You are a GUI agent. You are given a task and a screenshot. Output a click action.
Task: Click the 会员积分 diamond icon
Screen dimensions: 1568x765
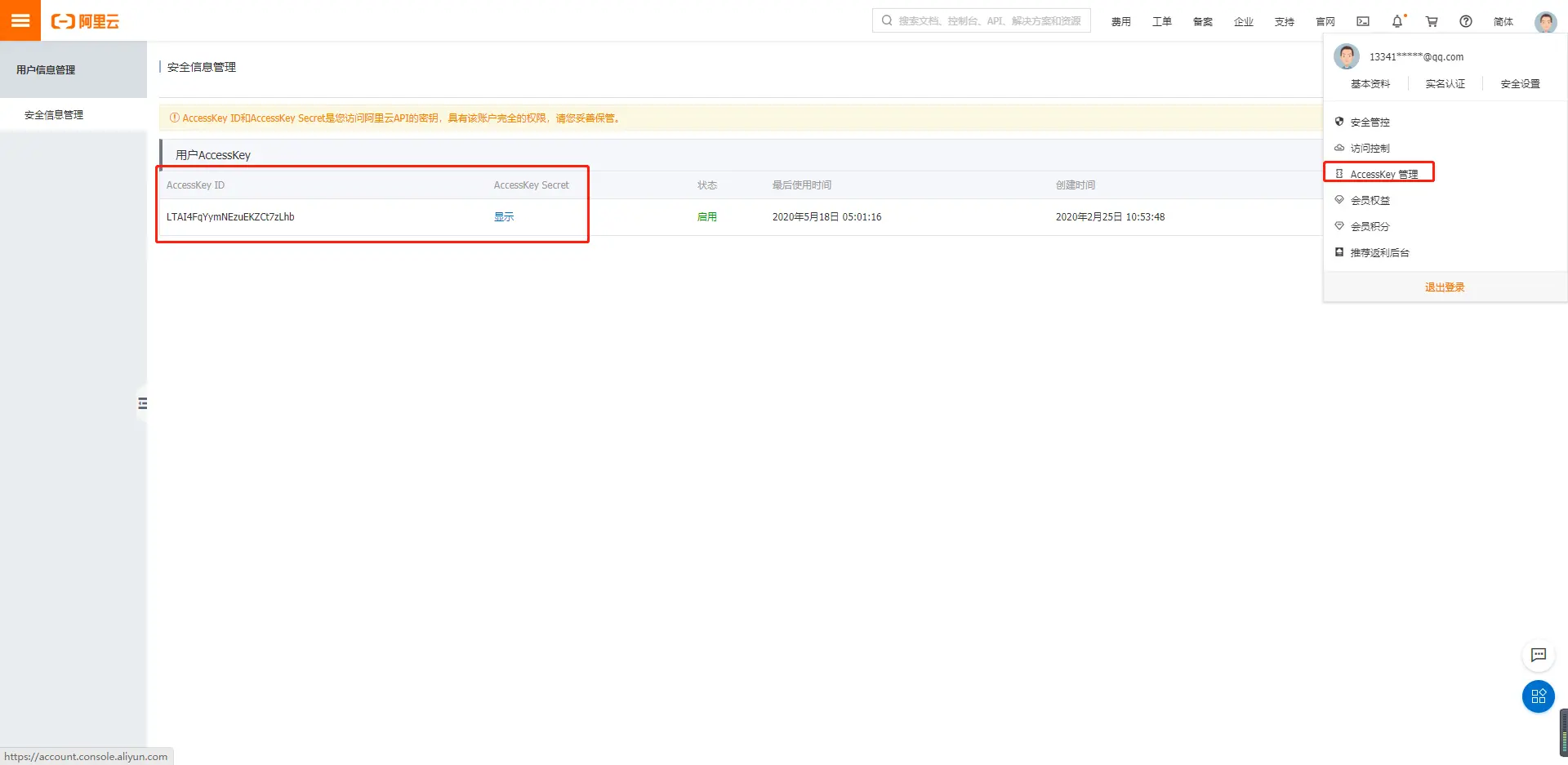[1339, 226]
